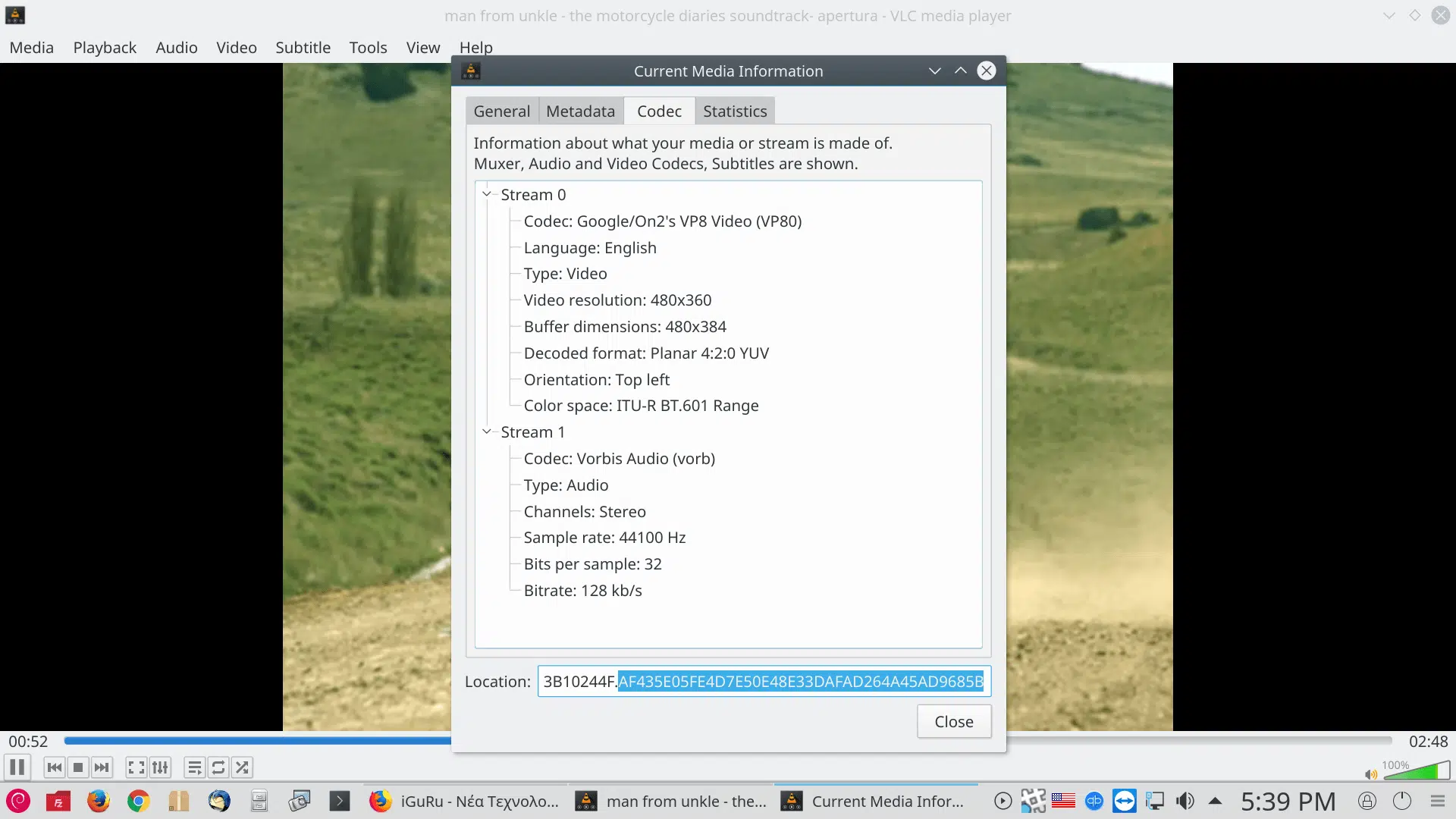Select the Video resolution: 480x360 row
This screenshot has width=1456, height=819.
[617, 300]
